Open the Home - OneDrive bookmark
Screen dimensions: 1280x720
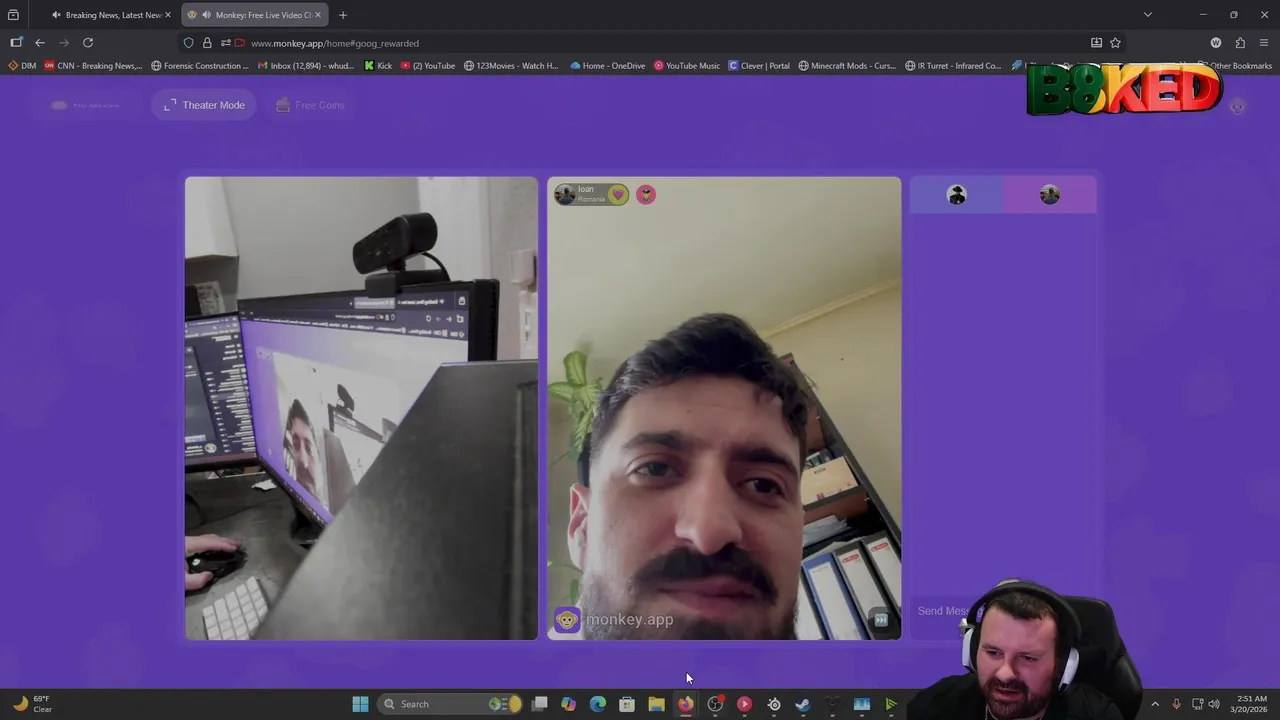pos(608,66)
